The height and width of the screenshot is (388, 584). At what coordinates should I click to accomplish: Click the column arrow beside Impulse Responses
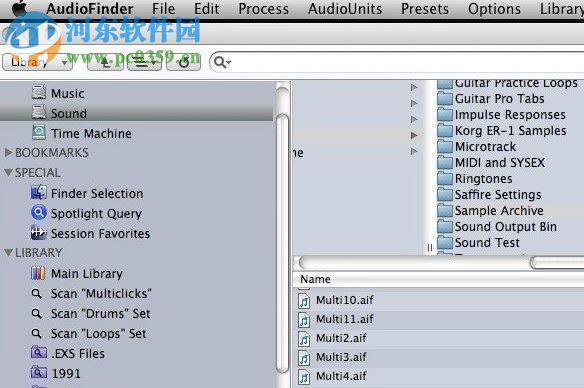coord(414,120)
